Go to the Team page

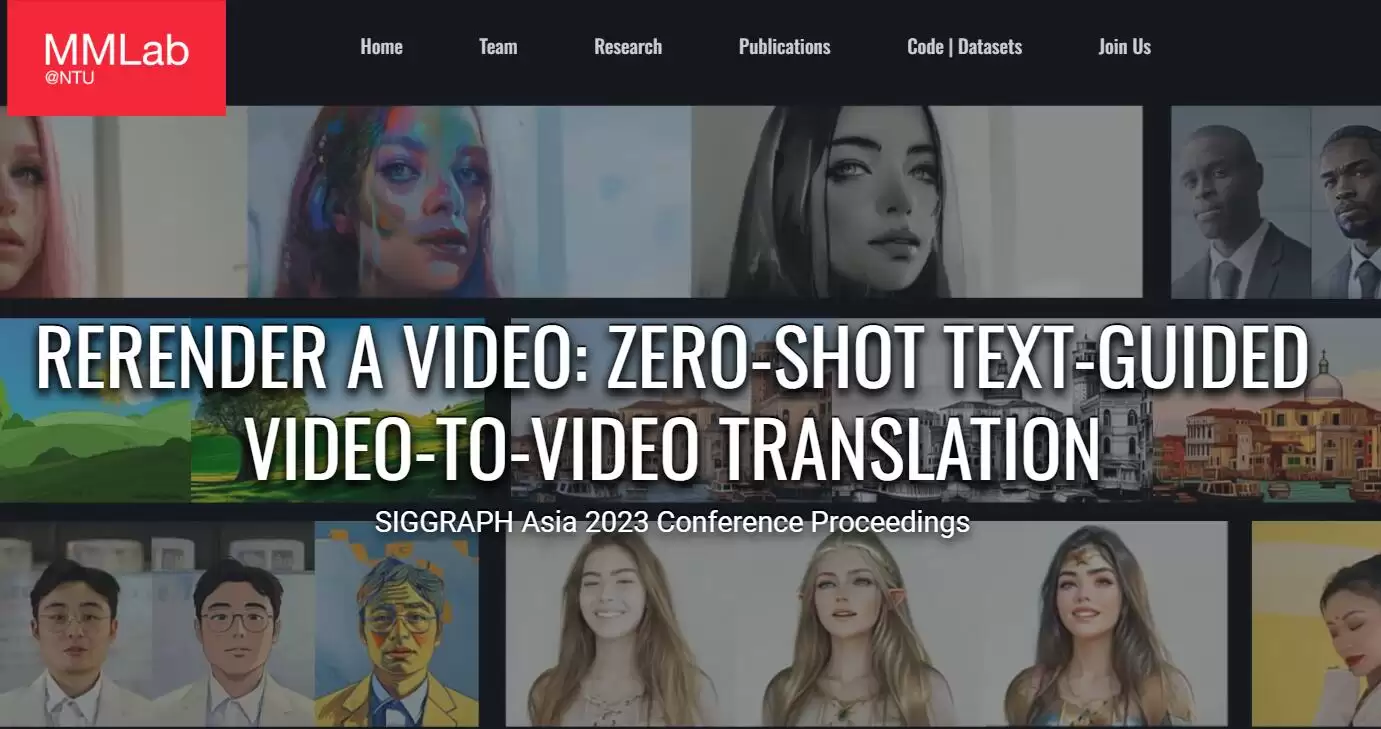tap(498, 47)
